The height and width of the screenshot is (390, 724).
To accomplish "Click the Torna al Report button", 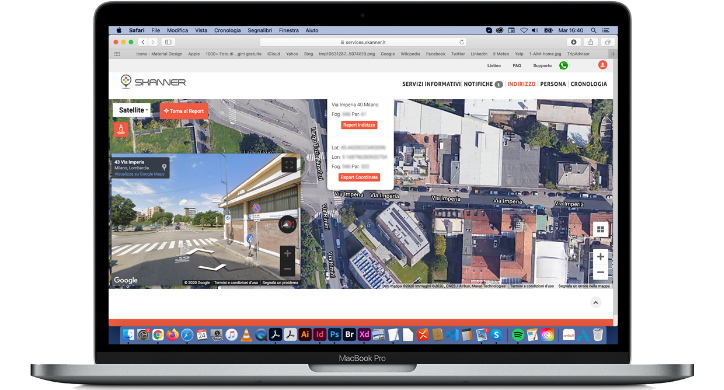I will tap(184, 111).
